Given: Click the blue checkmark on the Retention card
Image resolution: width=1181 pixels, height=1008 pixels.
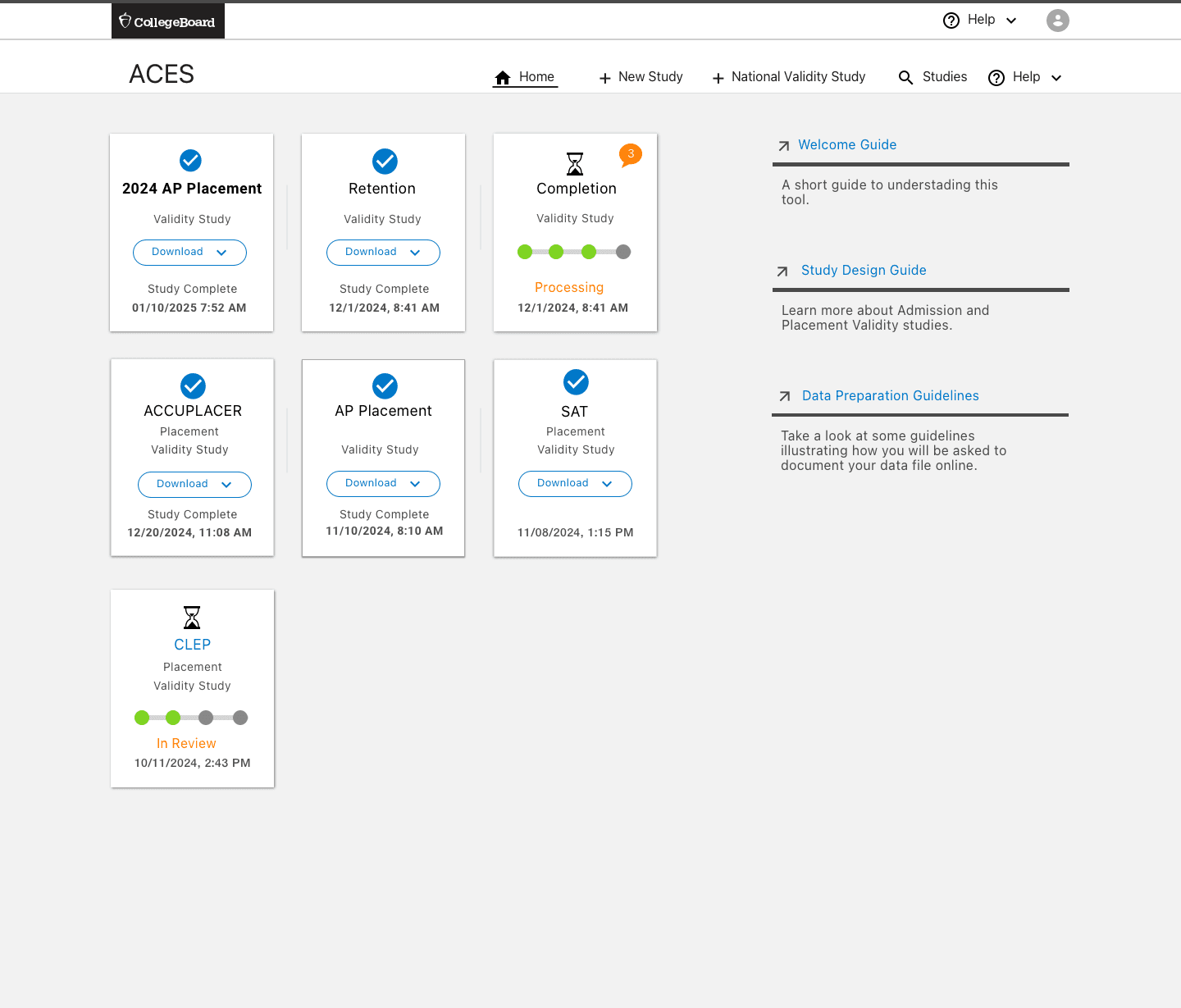Looking at the screenshot, I should coord(385,161).
